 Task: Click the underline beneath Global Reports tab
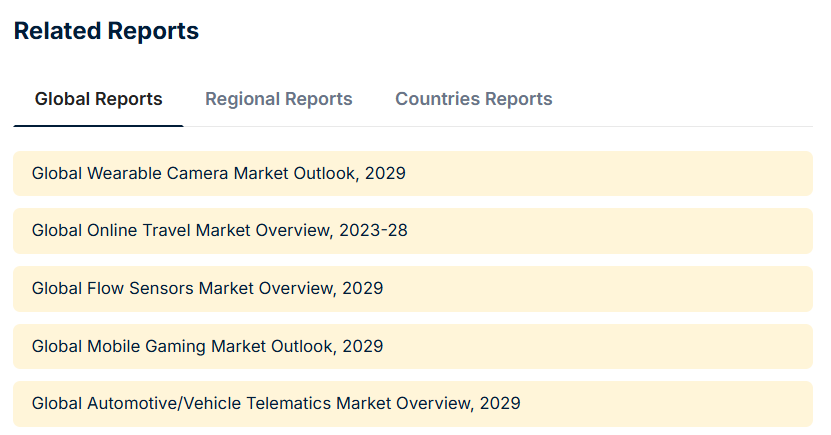98,126
